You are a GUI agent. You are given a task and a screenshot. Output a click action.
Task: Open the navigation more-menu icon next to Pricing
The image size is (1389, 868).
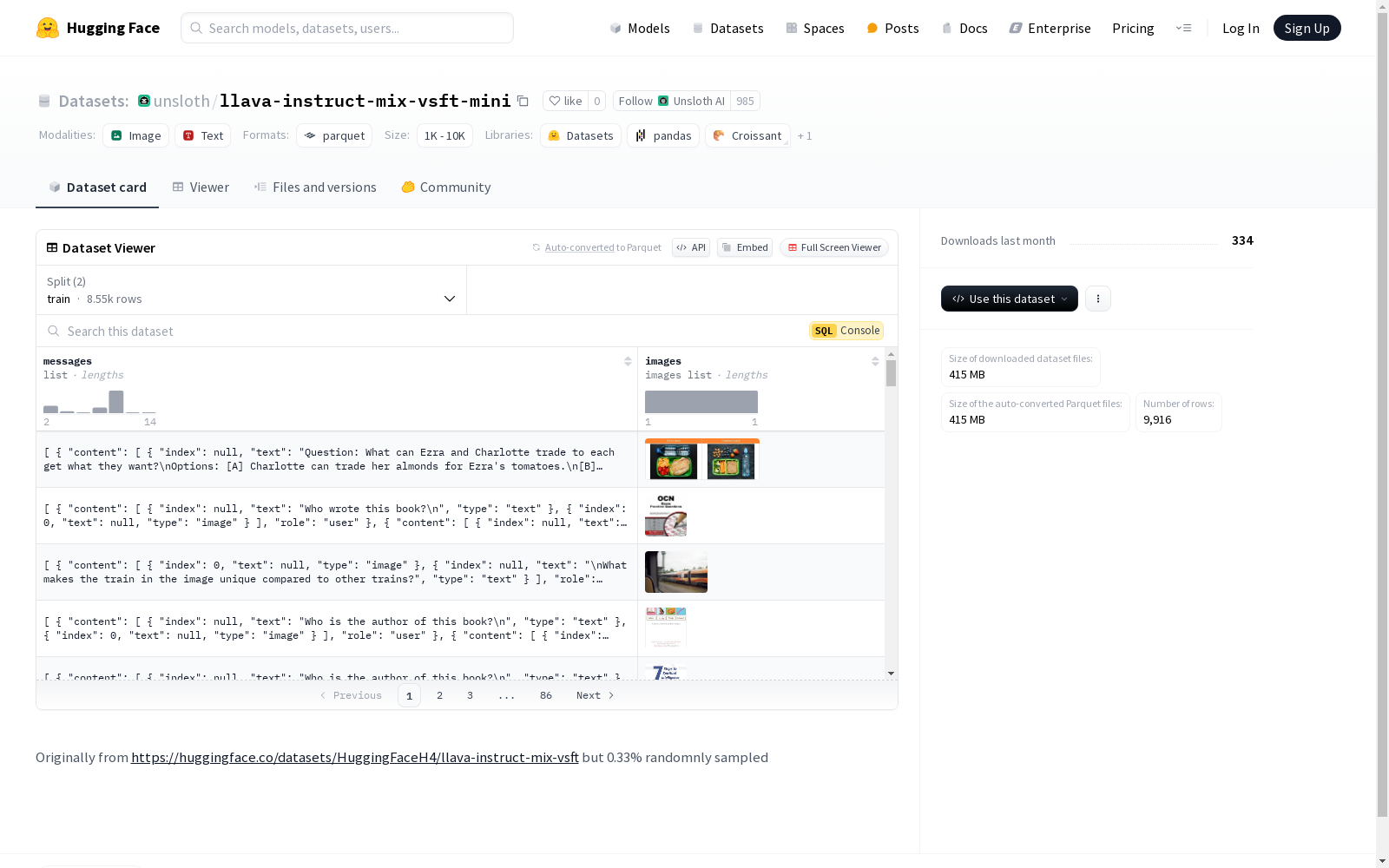point(1183,28)
